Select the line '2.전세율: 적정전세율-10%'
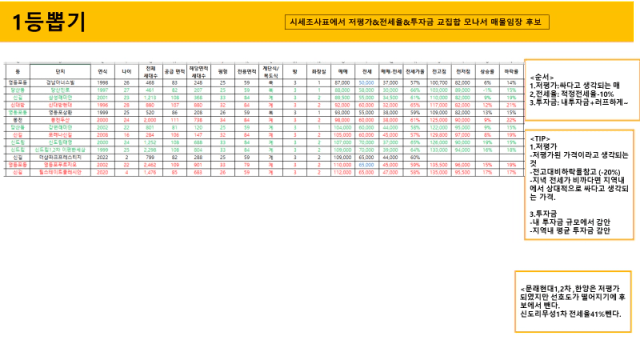This screenshot has width=640, height=360. point(571,94)
